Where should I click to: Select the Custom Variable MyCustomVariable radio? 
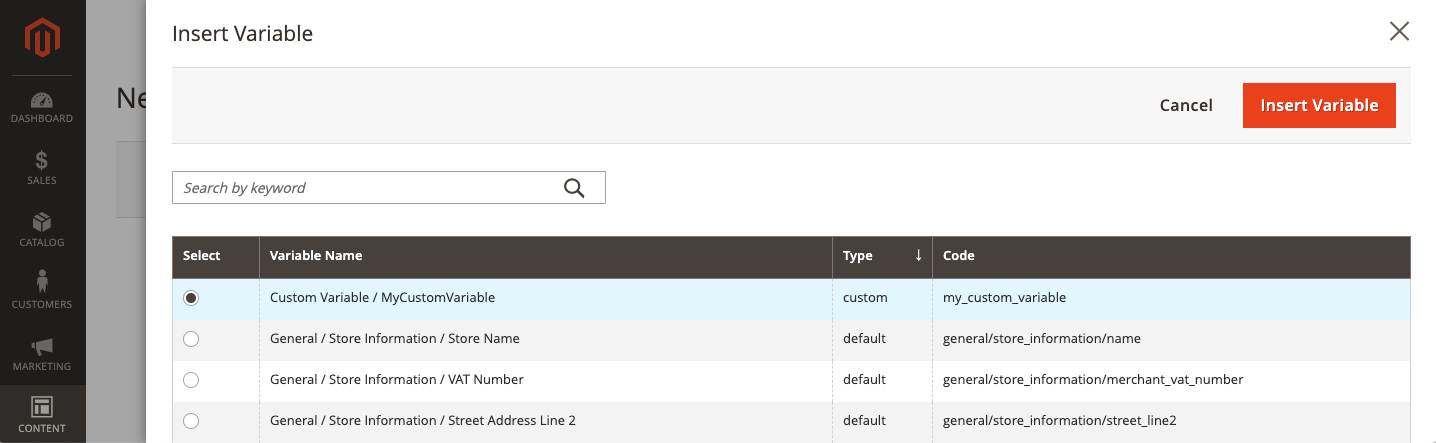coord(191,298)
